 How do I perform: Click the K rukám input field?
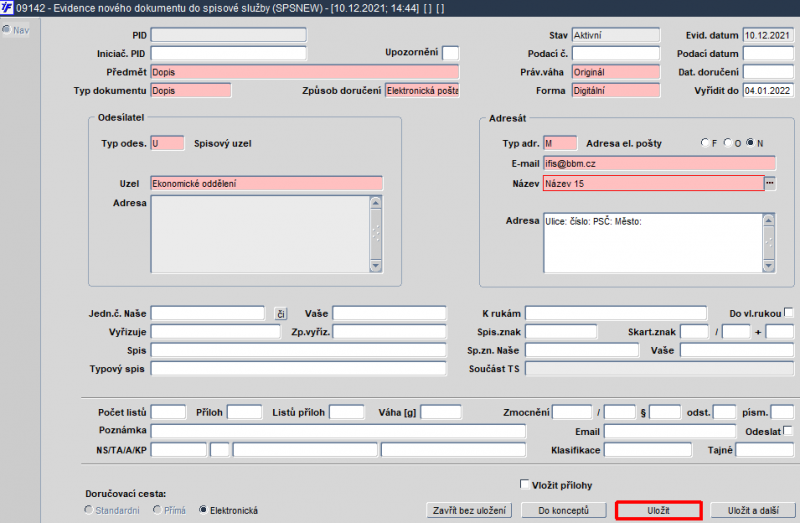pos(616,313)
